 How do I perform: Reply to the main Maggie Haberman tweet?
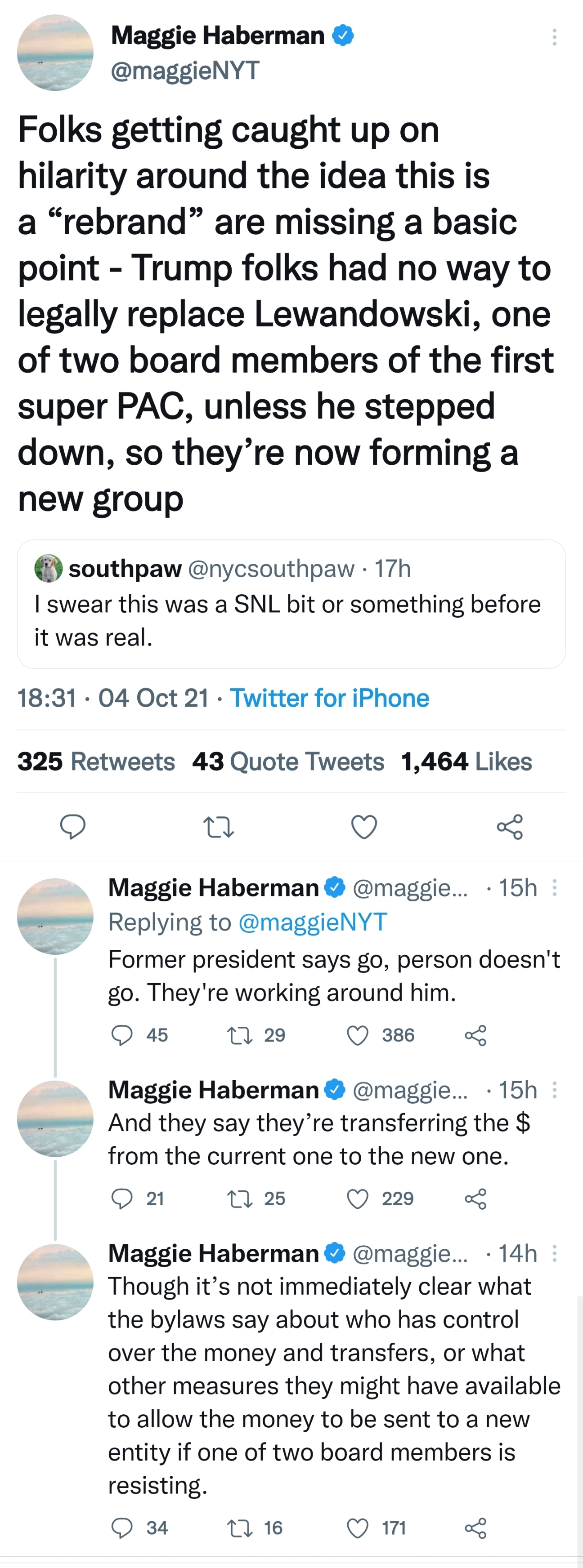72,827
